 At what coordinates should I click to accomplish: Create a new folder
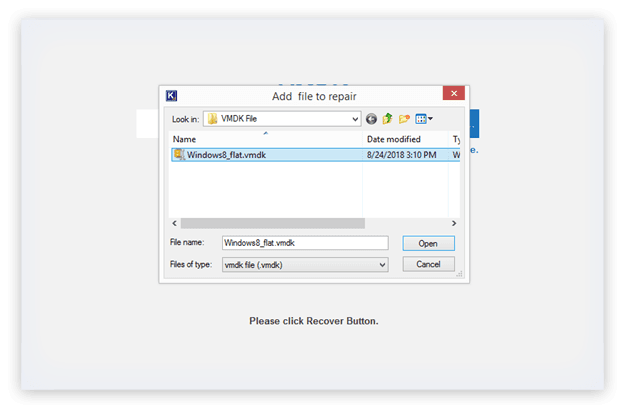click(x=403, y=119)
